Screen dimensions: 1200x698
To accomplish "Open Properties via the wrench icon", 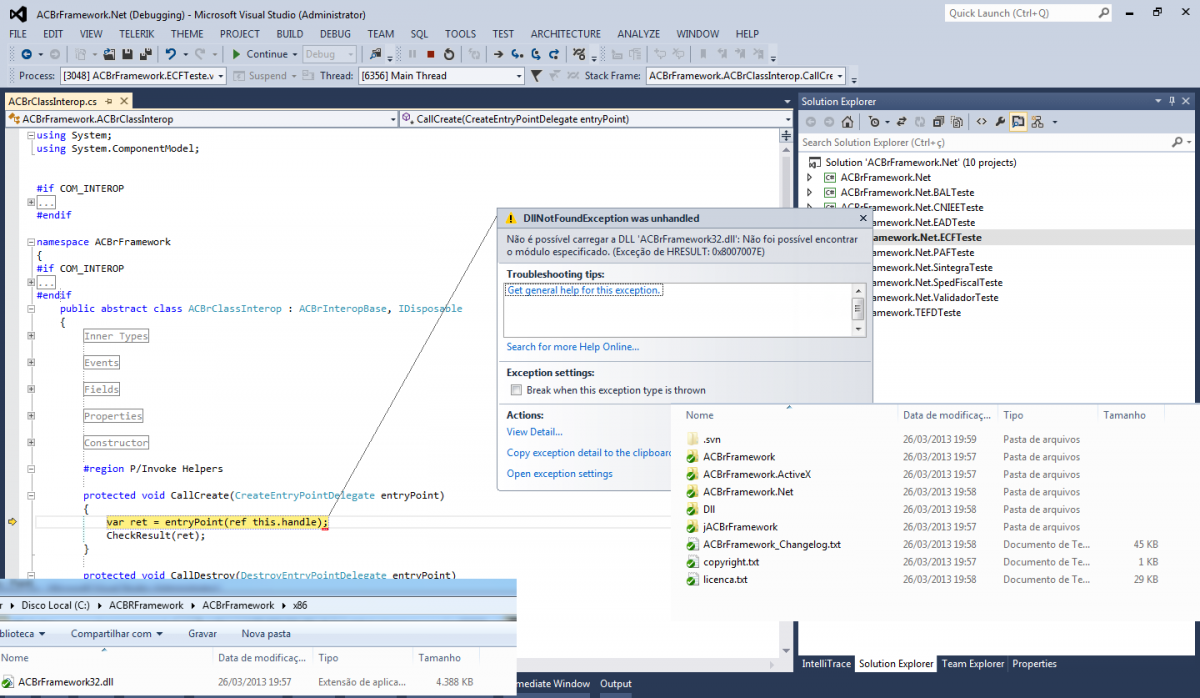I will [999, 122].
